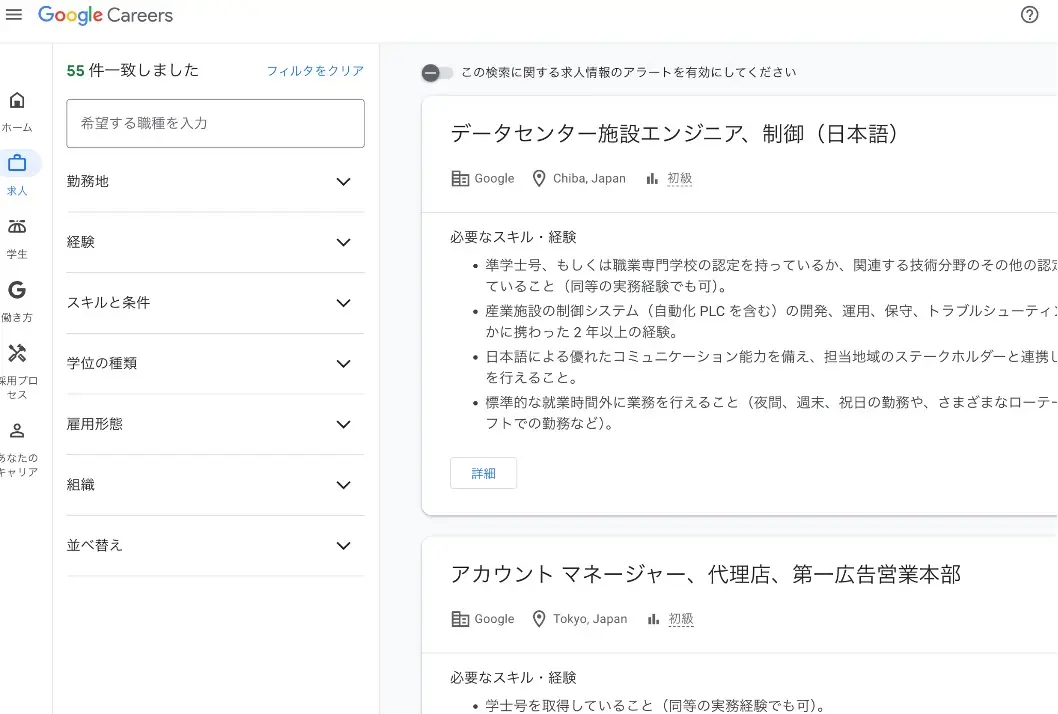Click the フィルタをクリア link
This screenshot has height=714, width=1058.
315,71
